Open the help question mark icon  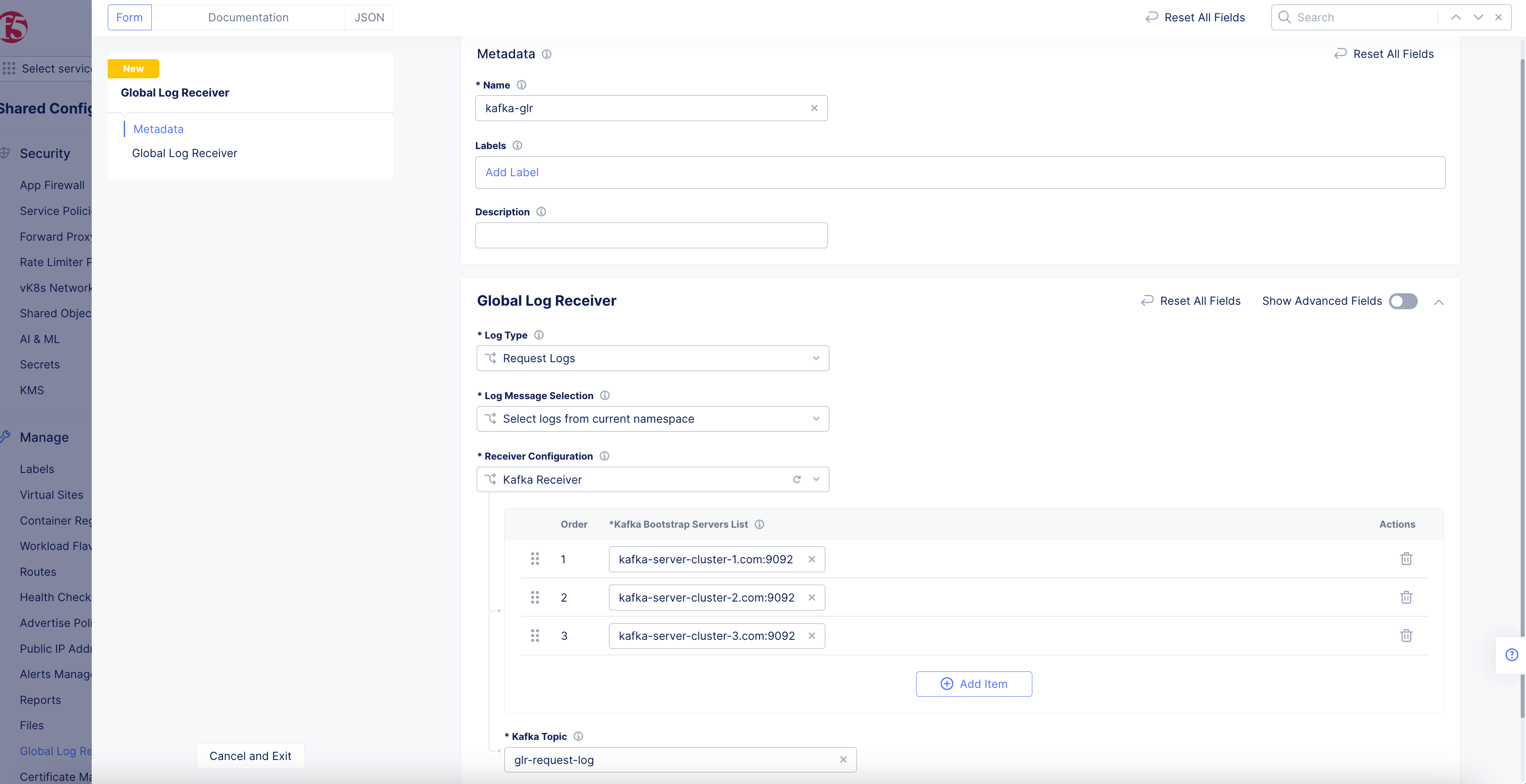click(x=1511, y=655)
